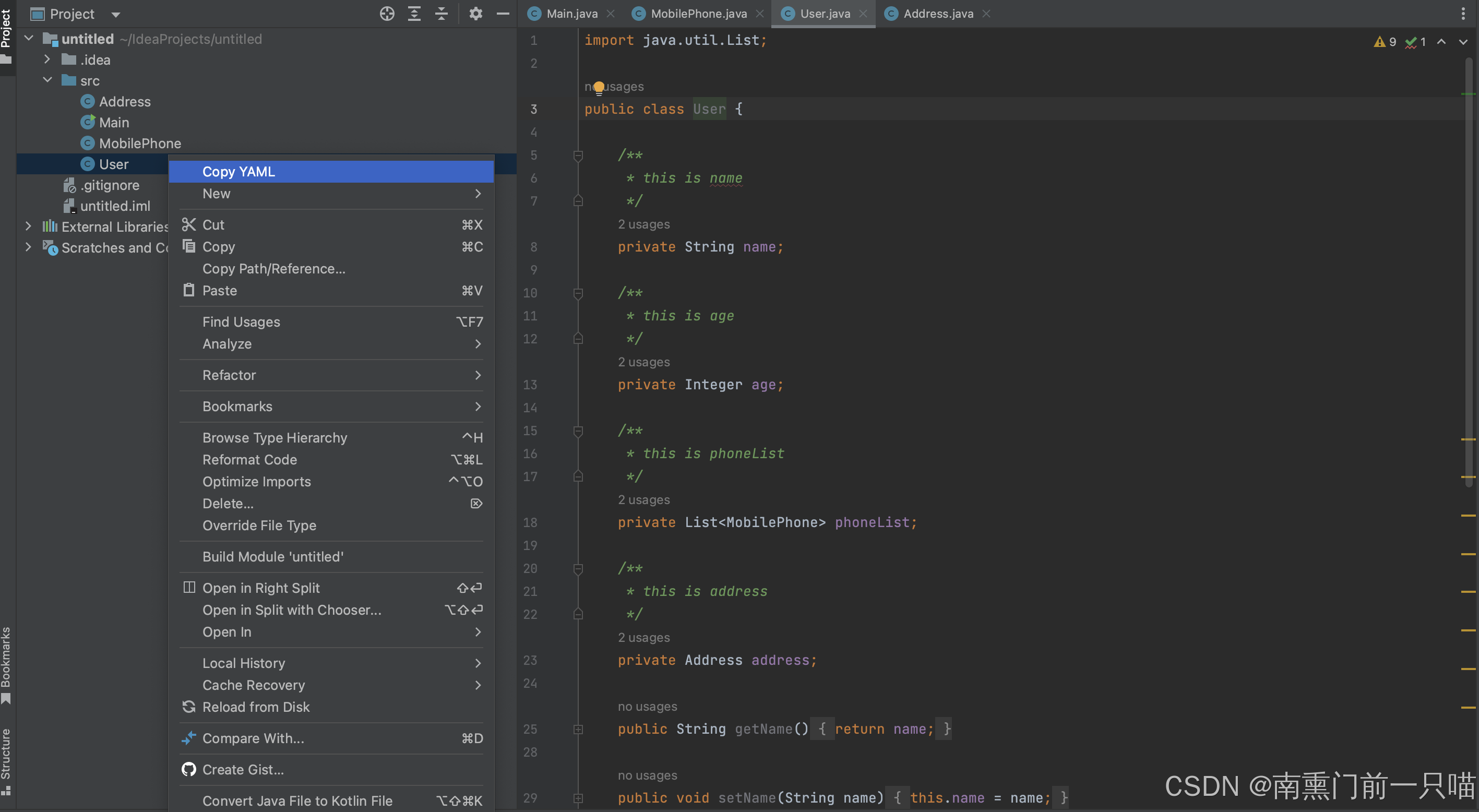Choose Browse Type Hierarchy
Viewport: 1479px width, 812px height.
click(x=331, y=438)
